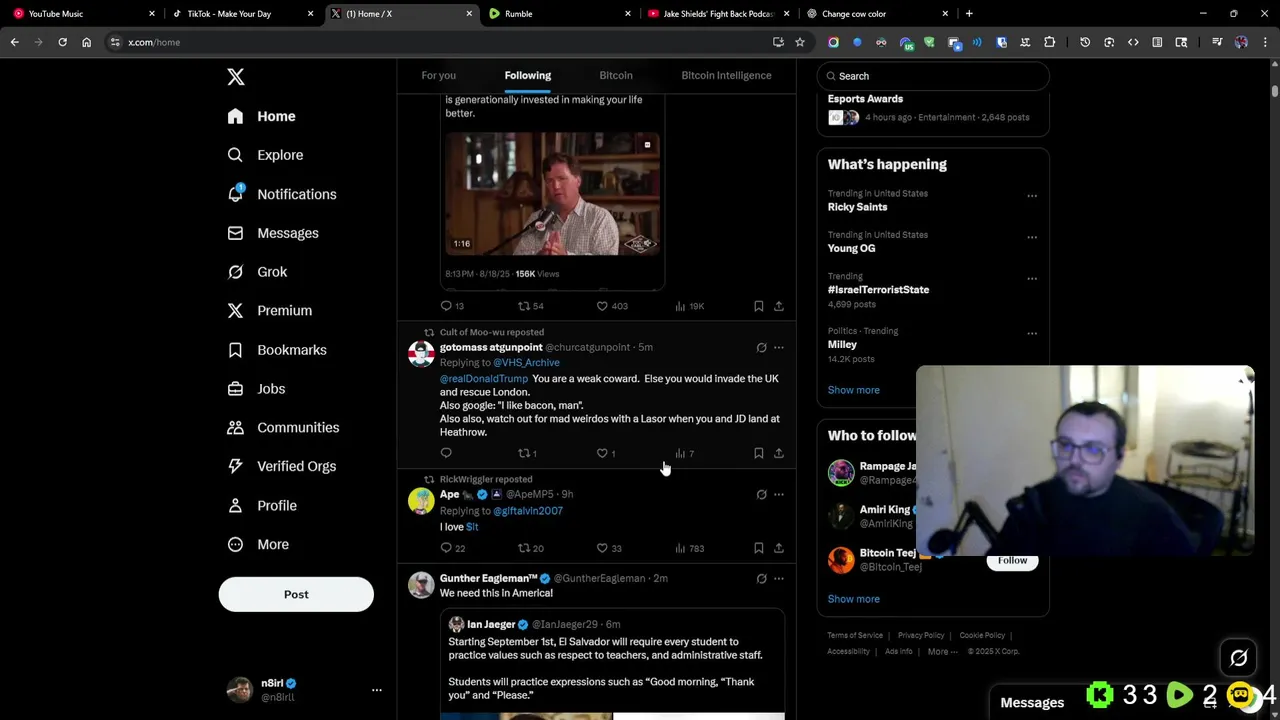This screenshot has height=720, width=1280.
Task: Share the post with 19K views
Action: tap(779, 306)
